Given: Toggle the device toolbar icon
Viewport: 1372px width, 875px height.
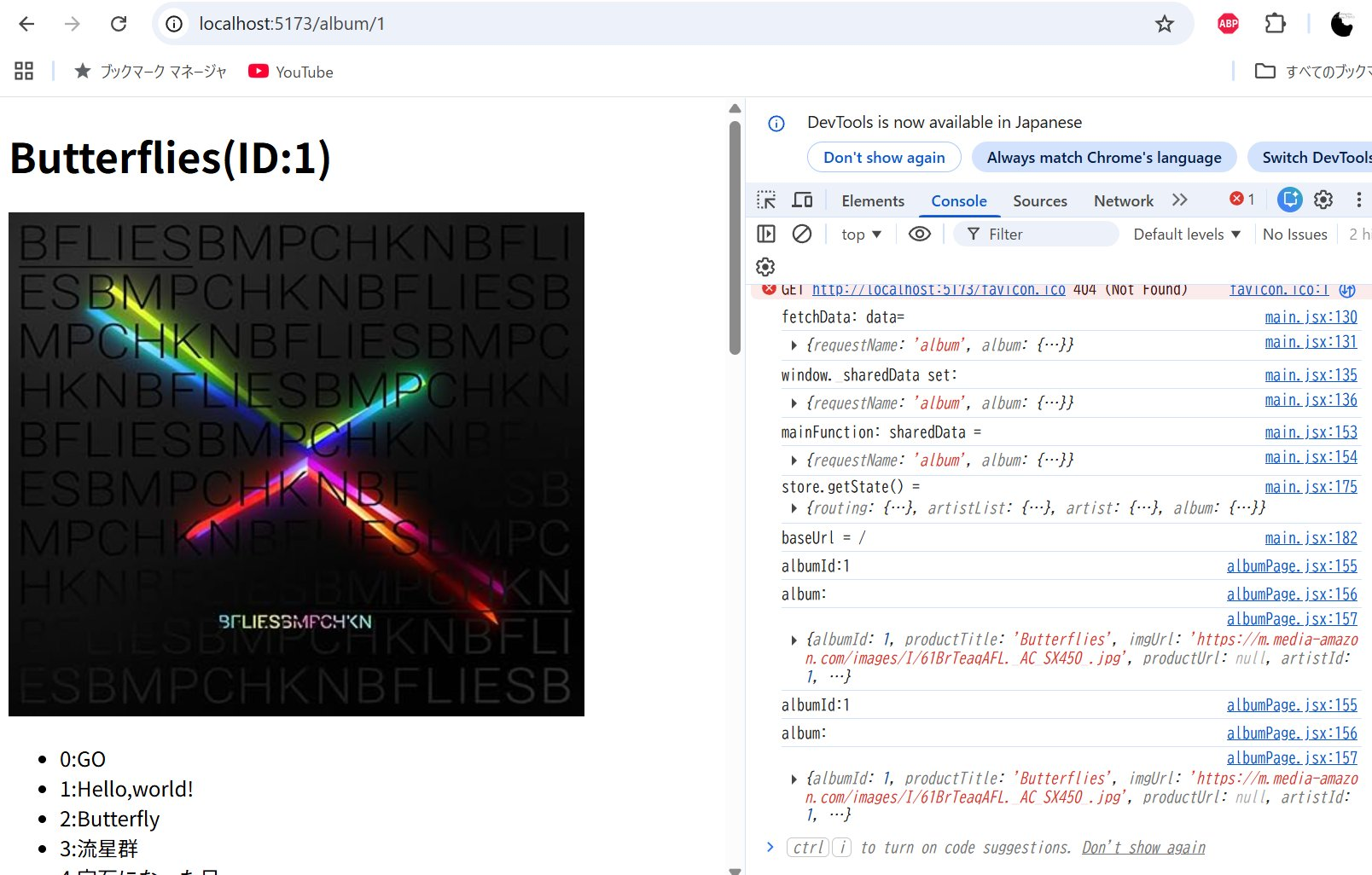Looking at the screenshot, I should coord(802,200).
